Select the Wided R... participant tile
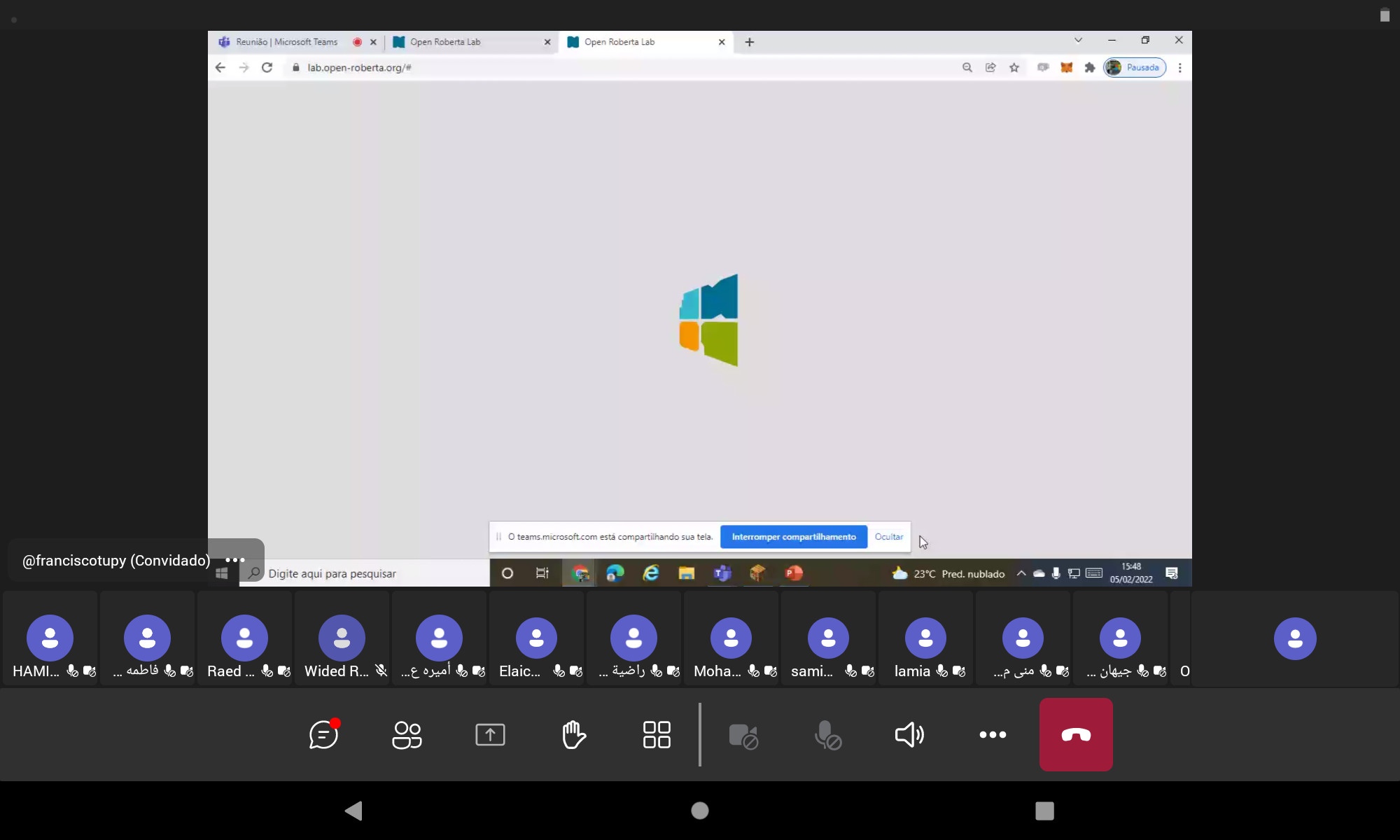This screenshot has width=1400, height=840. coord(342,638)
